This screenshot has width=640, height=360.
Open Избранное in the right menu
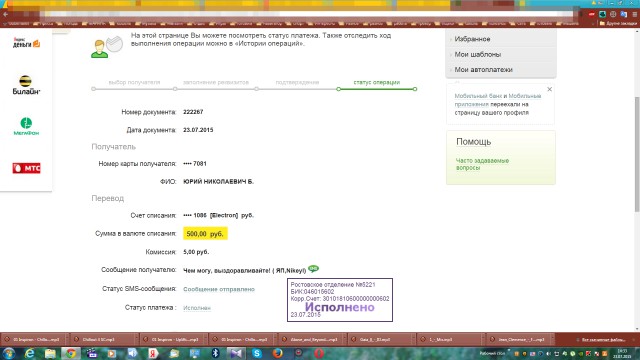(x=472, y=39)
